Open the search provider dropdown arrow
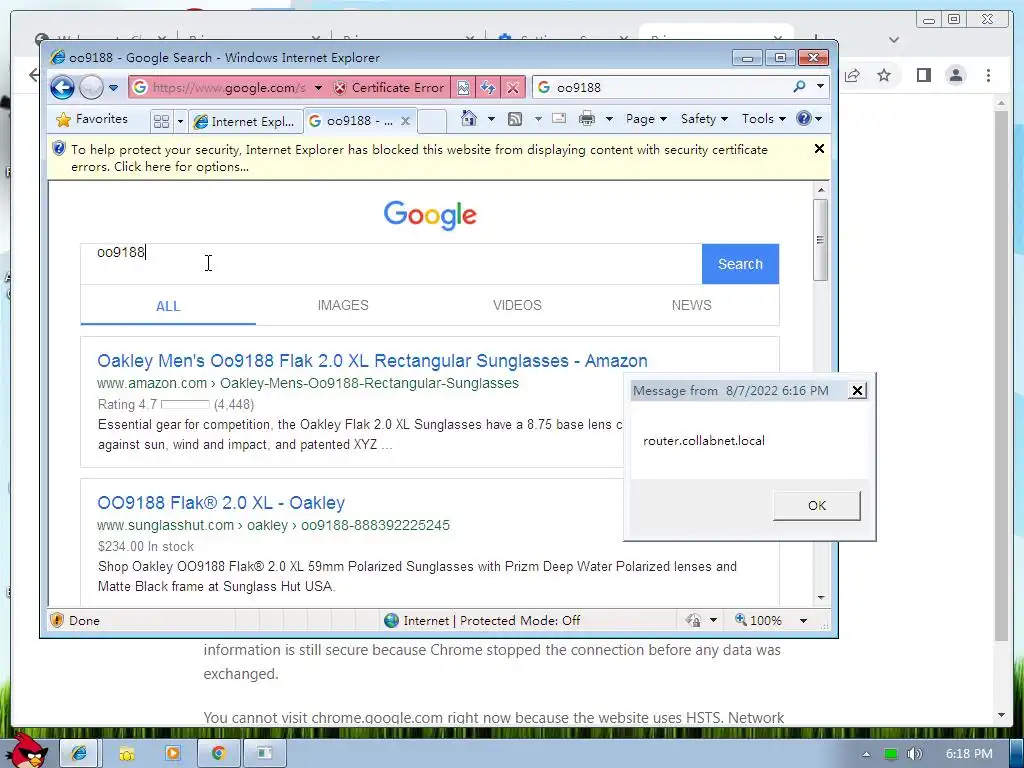Viewport: 1024px width, 768px height. pyautogui.click(x=820, y=87)
